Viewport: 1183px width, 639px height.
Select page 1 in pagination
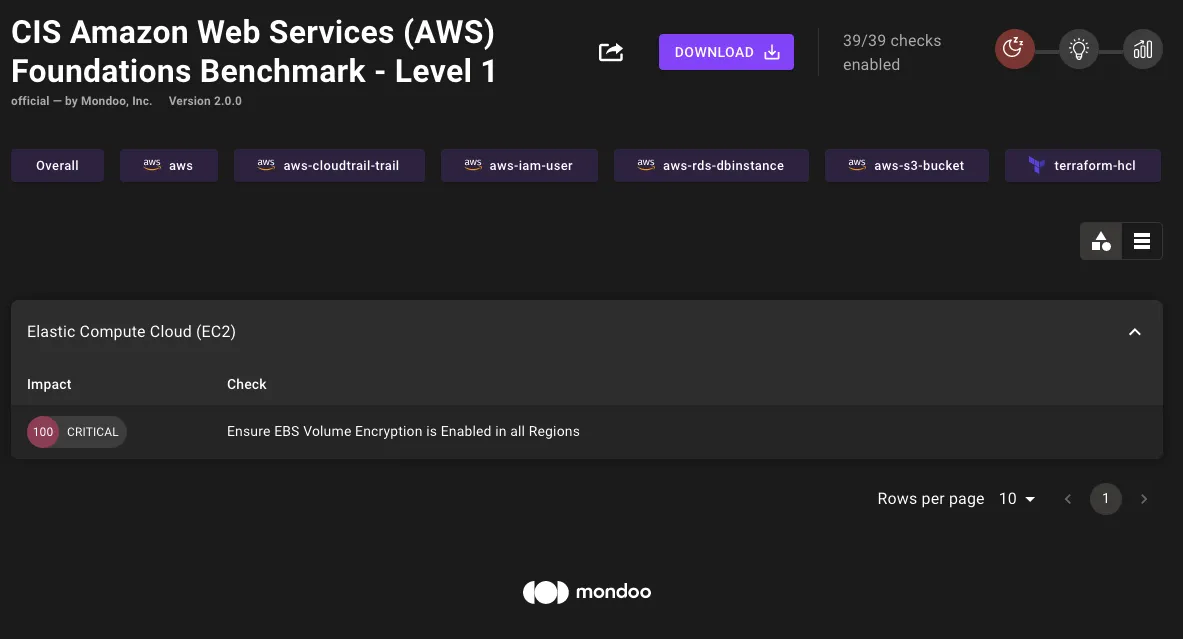(1106, 499)
